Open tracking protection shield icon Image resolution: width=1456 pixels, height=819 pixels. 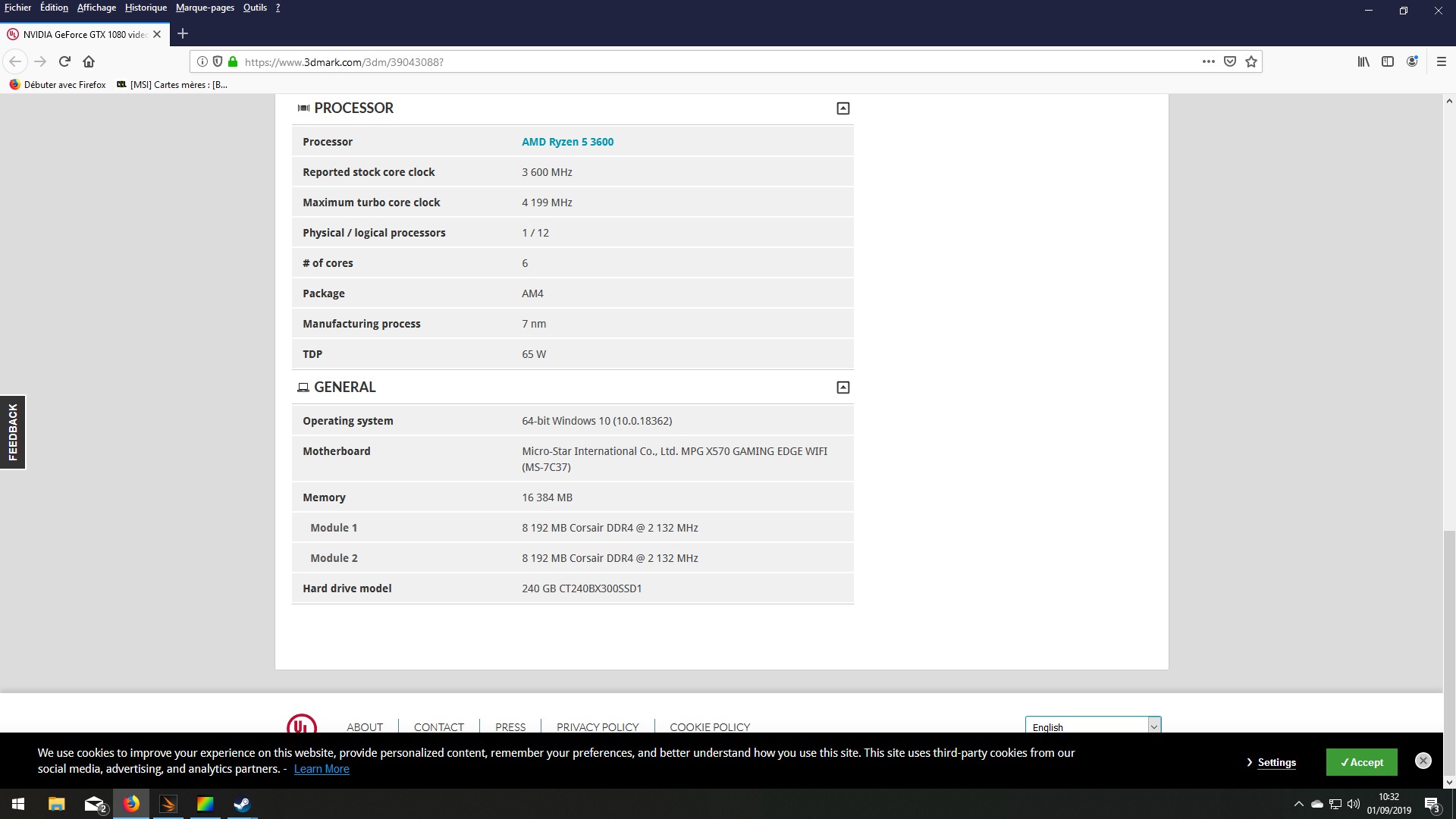tap(218, 61)
